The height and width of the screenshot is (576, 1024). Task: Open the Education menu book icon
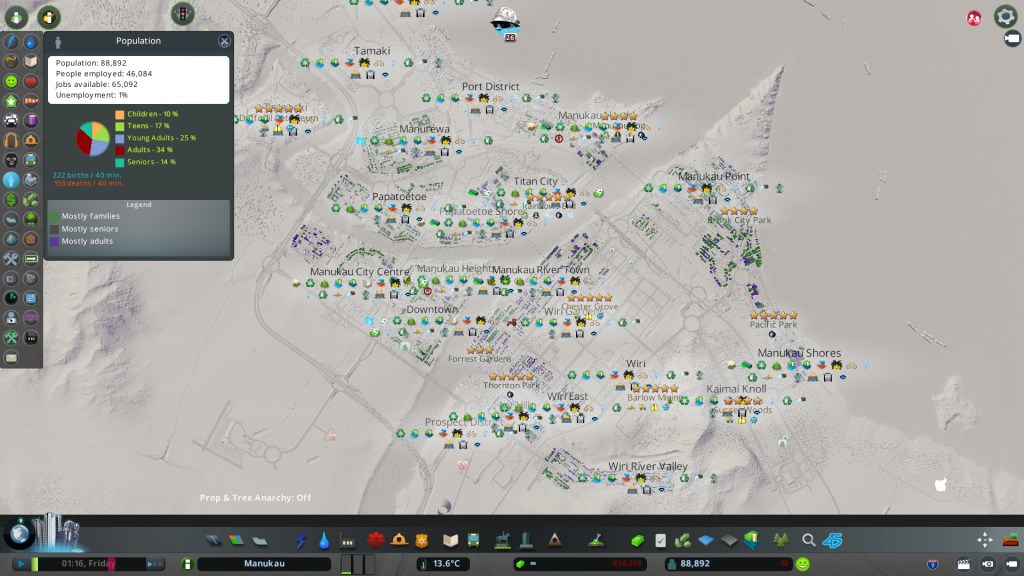tap(451, 541)
